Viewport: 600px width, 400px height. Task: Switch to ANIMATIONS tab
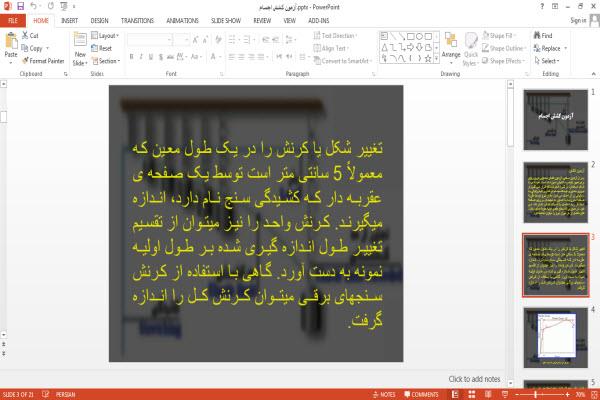(x=183, y=21)
